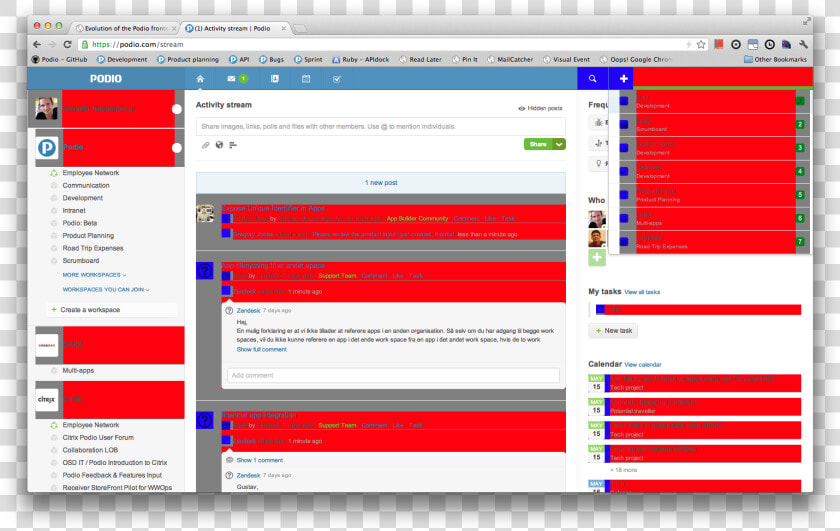This screenshot has width=840, height=531.
Task: Click the Podio organization logo in sidebar
Action: tap(47, 147)
